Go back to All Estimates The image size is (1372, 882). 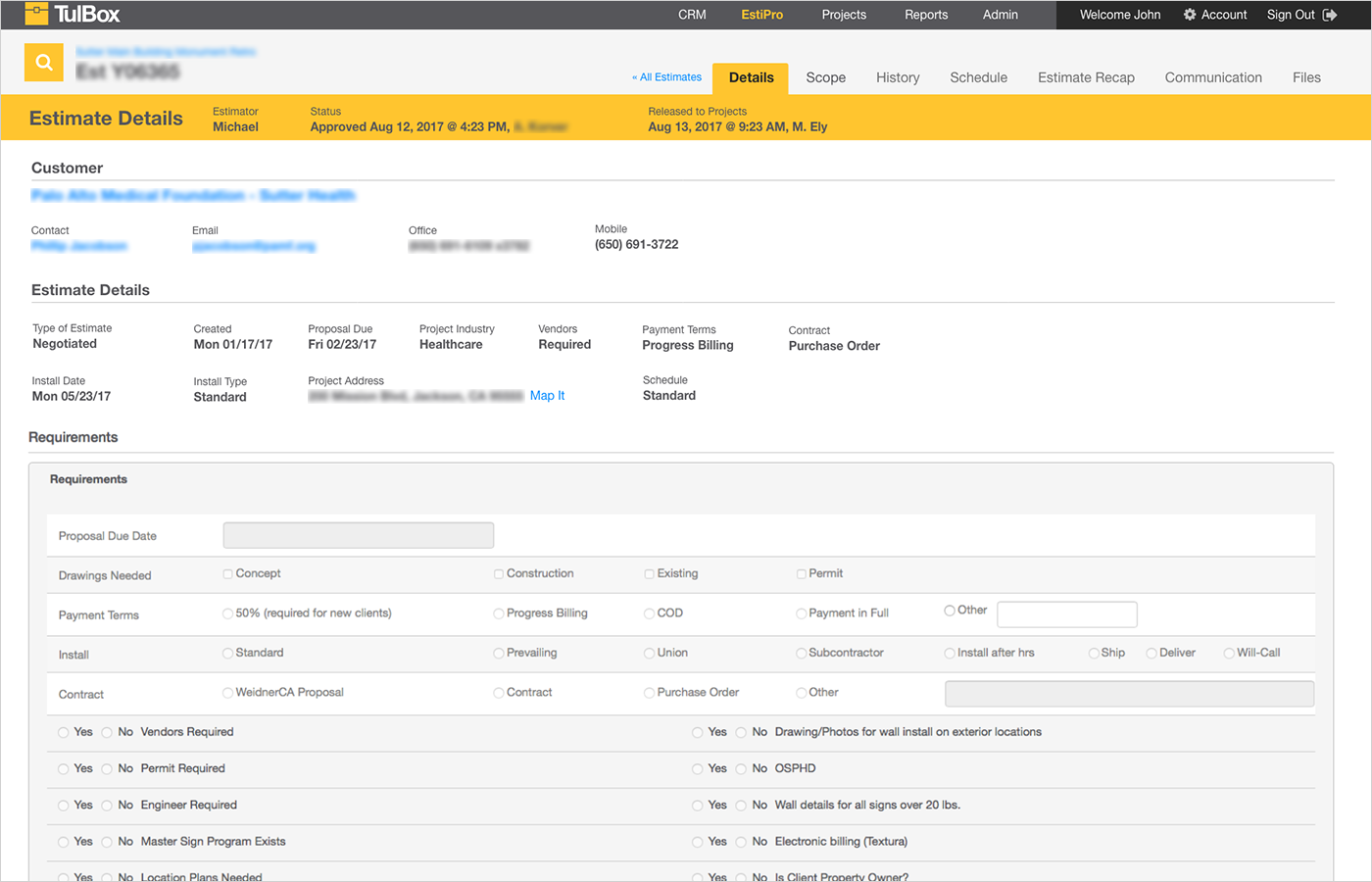pyautogui.click(x=666, y=77)
